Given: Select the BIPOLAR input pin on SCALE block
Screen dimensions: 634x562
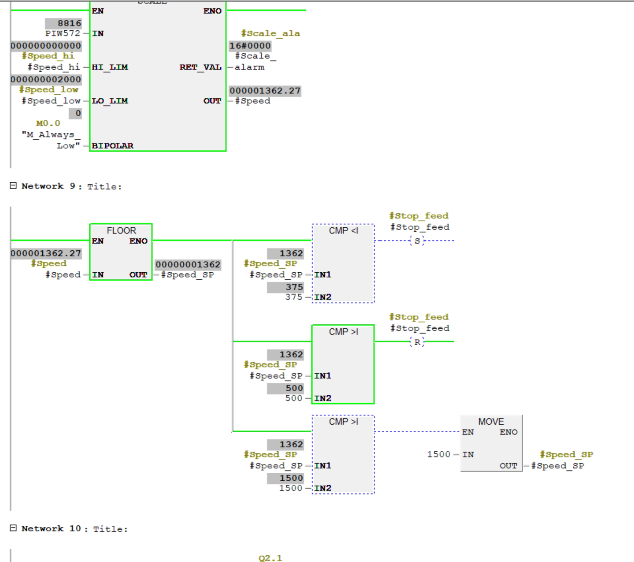Looking at the screenshot, I should (113, 146).
